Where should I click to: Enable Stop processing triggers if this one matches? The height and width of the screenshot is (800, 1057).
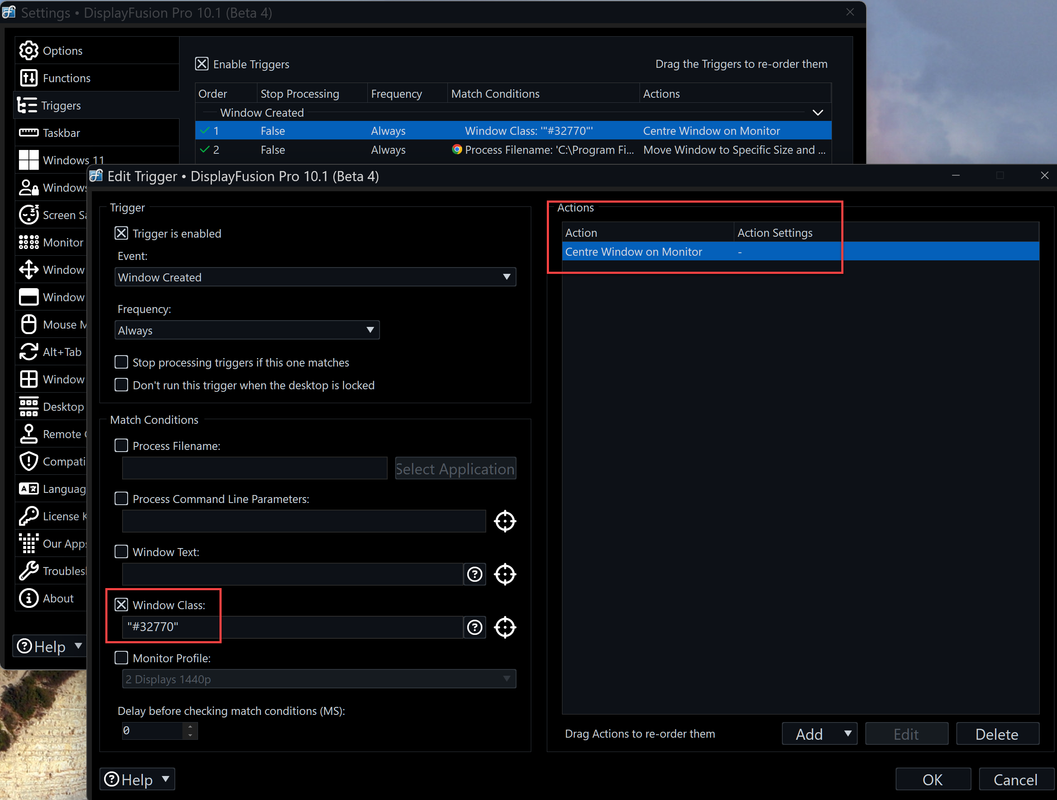(121, 362)
